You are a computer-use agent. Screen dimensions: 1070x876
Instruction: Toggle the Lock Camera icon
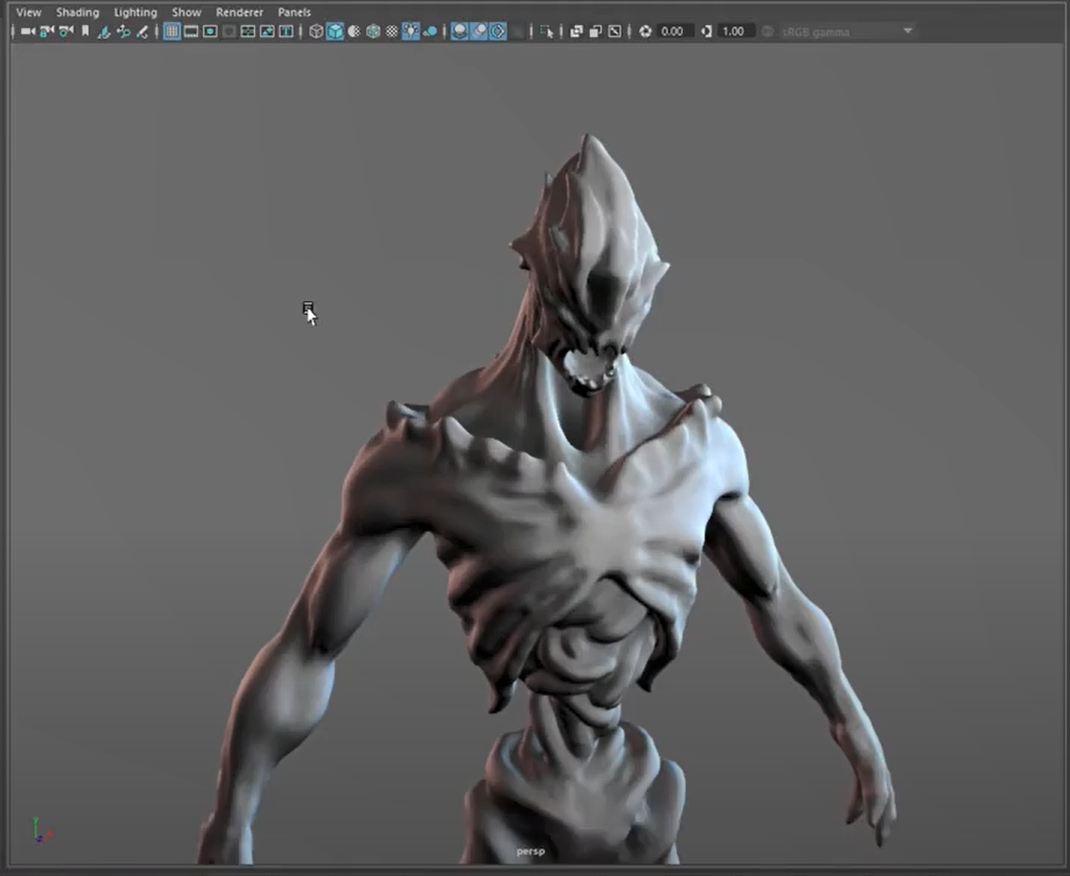coord(47,32)
